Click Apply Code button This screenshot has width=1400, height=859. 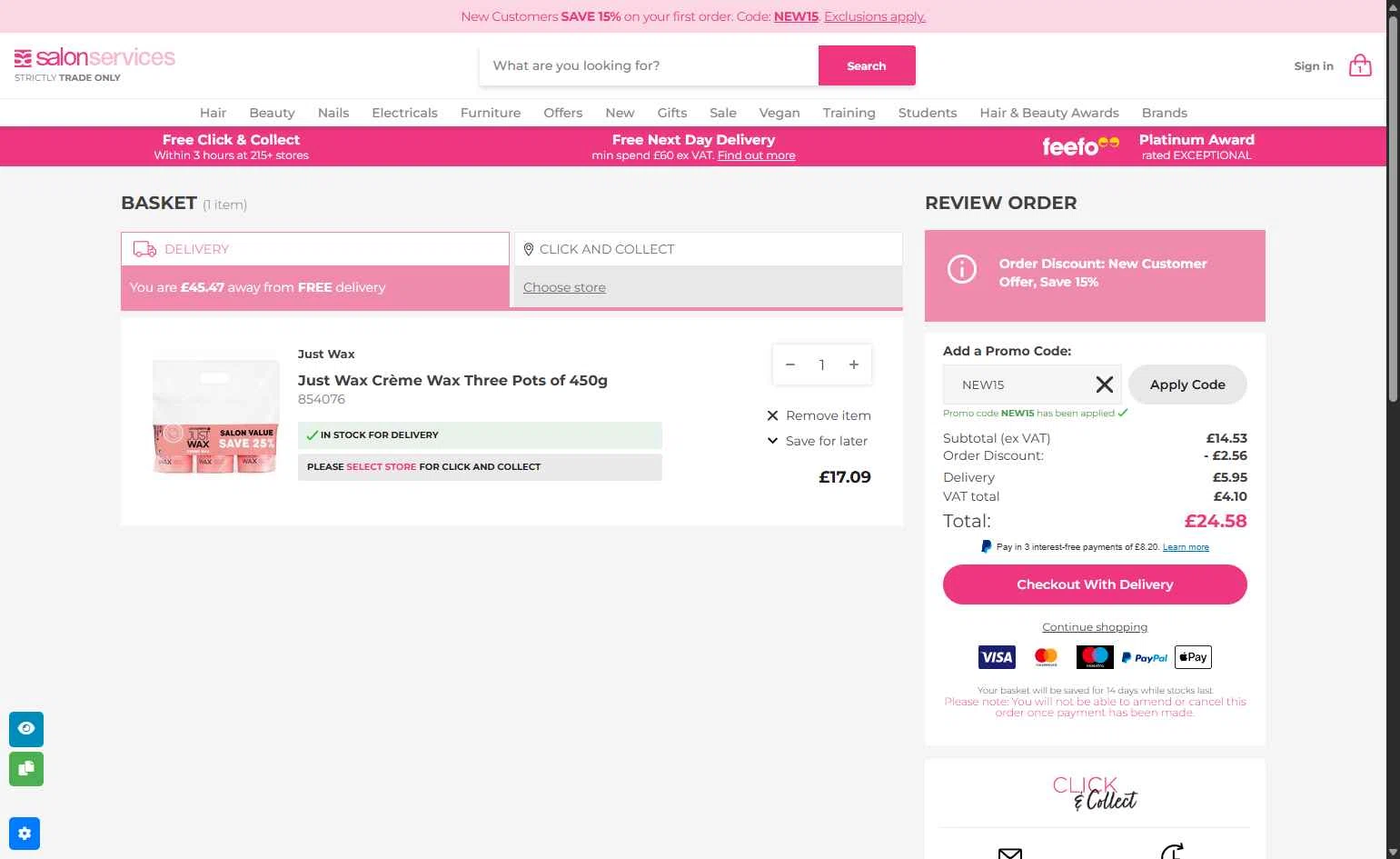[x=1187, y=385]
